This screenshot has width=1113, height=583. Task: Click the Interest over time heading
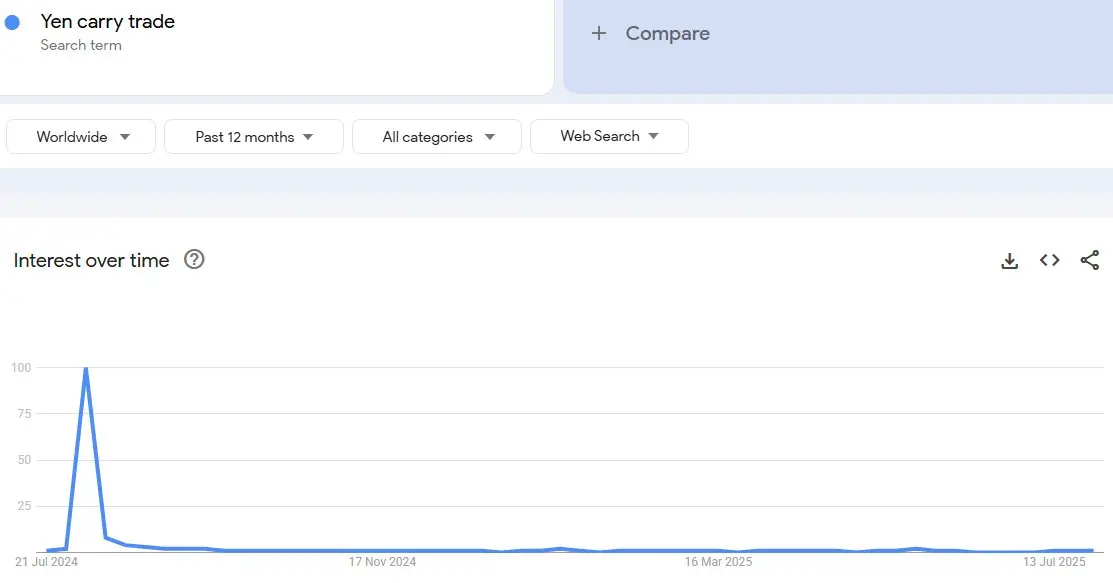point(92,261)
